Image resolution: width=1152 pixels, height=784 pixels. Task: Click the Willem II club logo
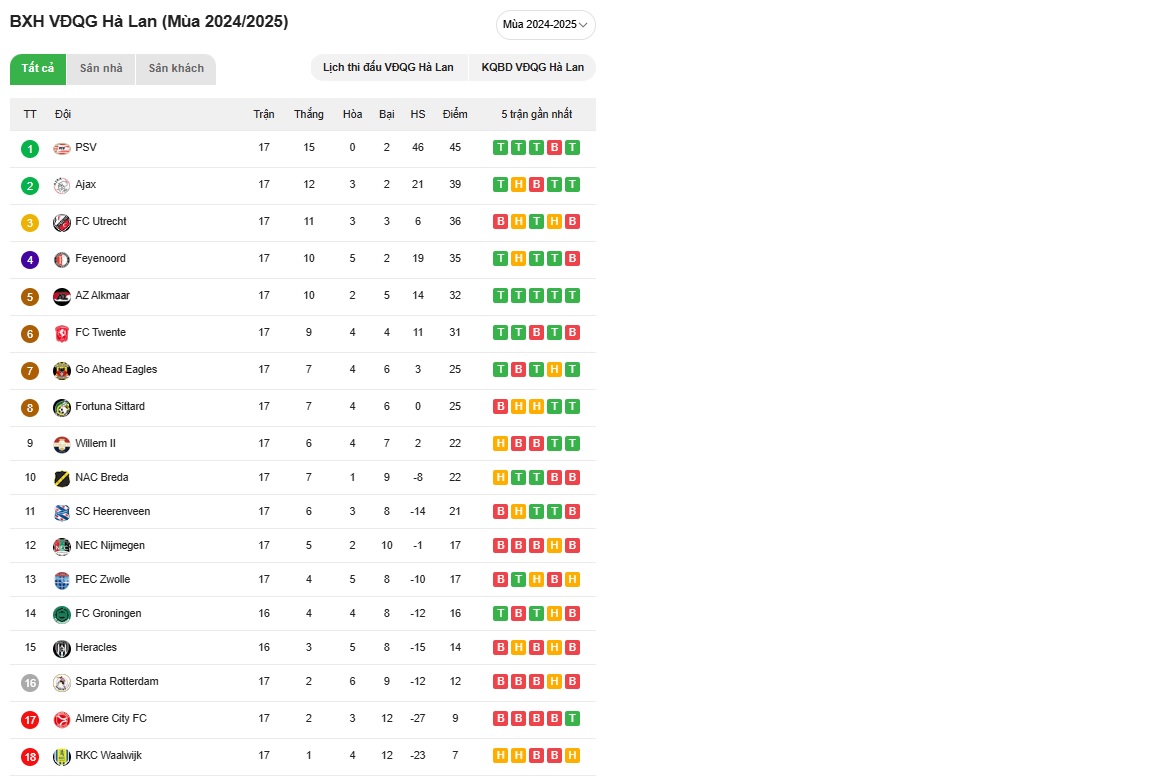62,445
